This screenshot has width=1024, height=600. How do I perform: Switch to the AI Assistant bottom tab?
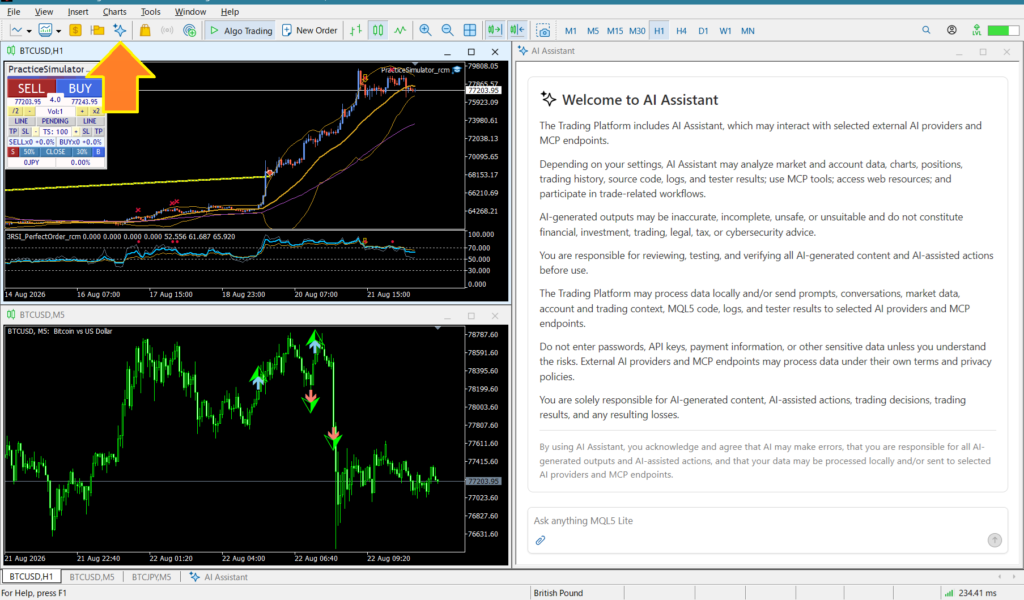coord(219,577)
